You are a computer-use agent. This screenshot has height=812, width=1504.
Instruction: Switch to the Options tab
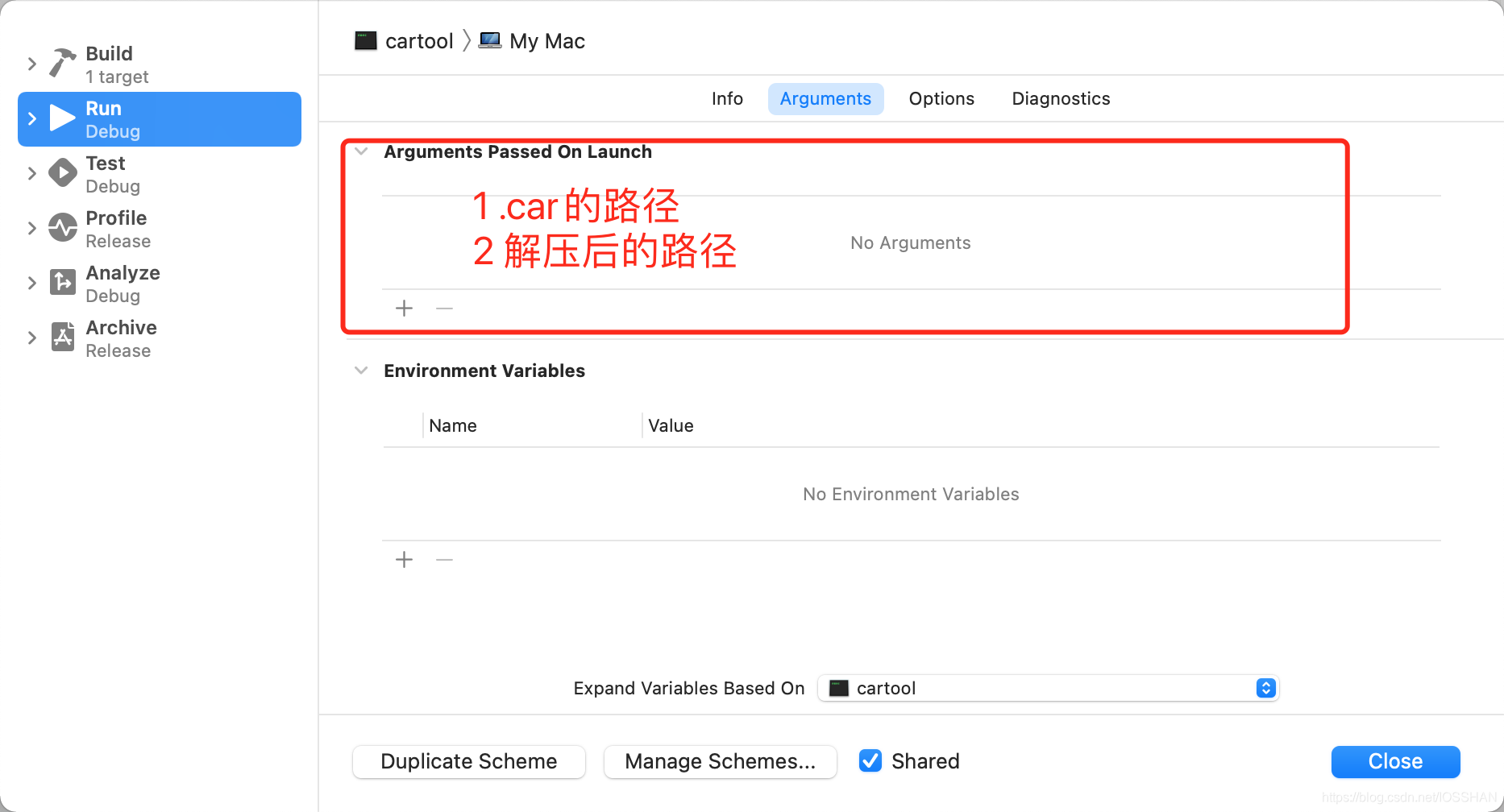(941, 98)
